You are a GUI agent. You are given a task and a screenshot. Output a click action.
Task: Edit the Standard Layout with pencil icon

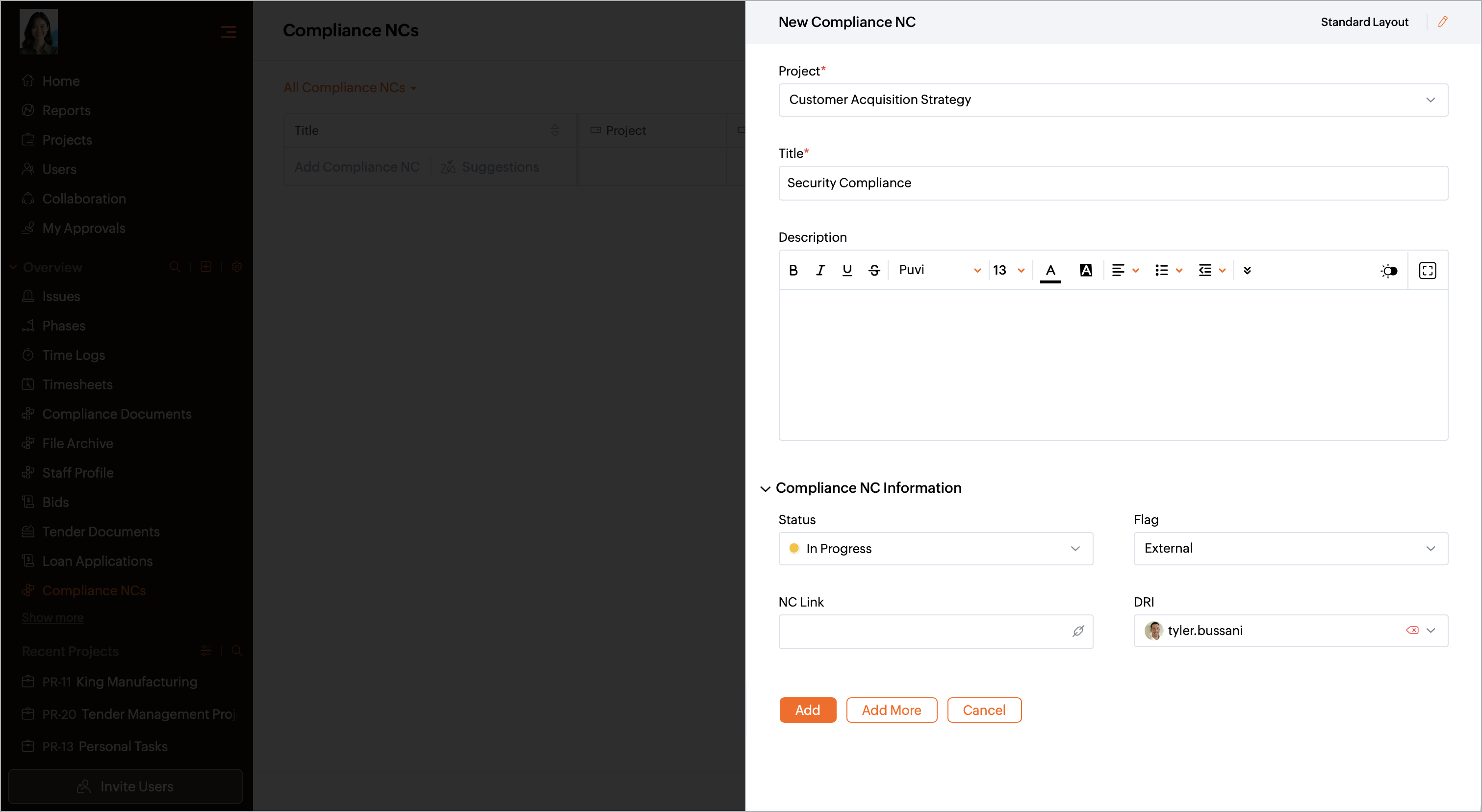click(1442, 22)
